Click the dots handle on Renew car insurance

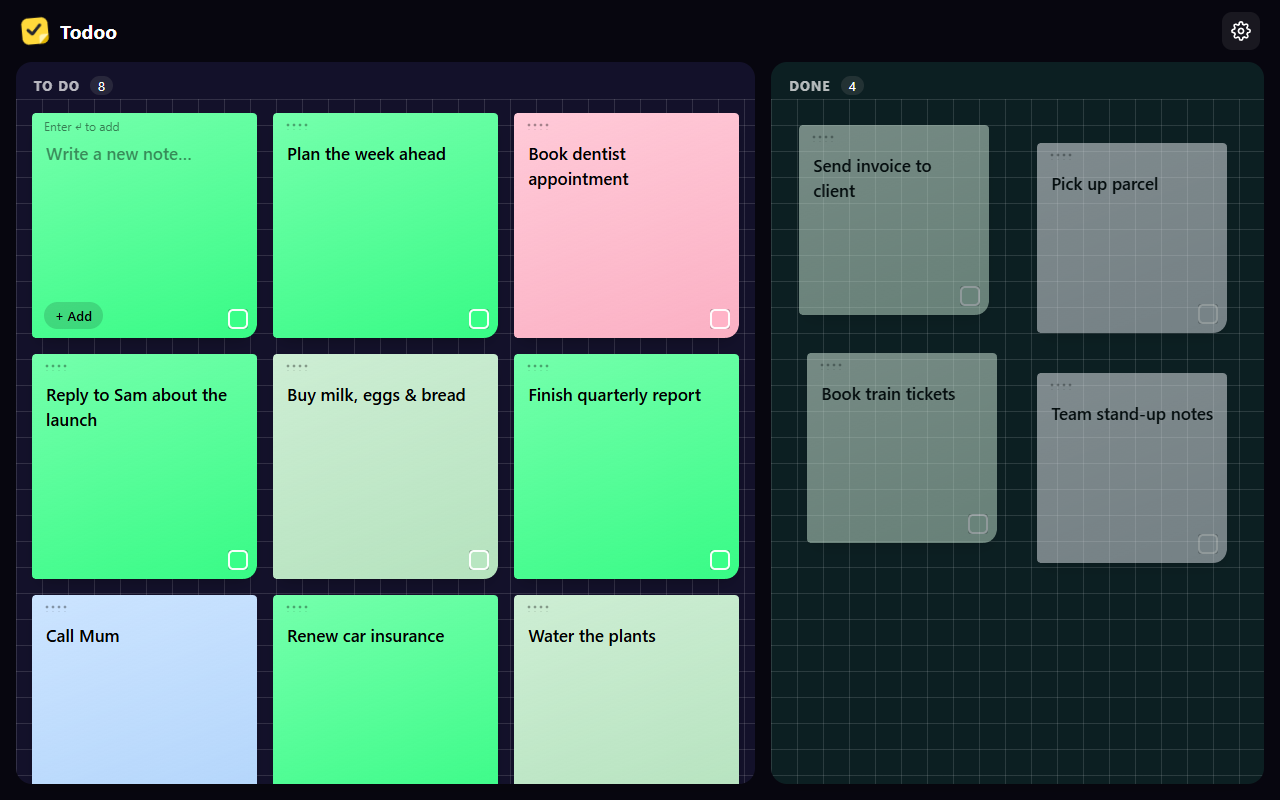point(297,607)
